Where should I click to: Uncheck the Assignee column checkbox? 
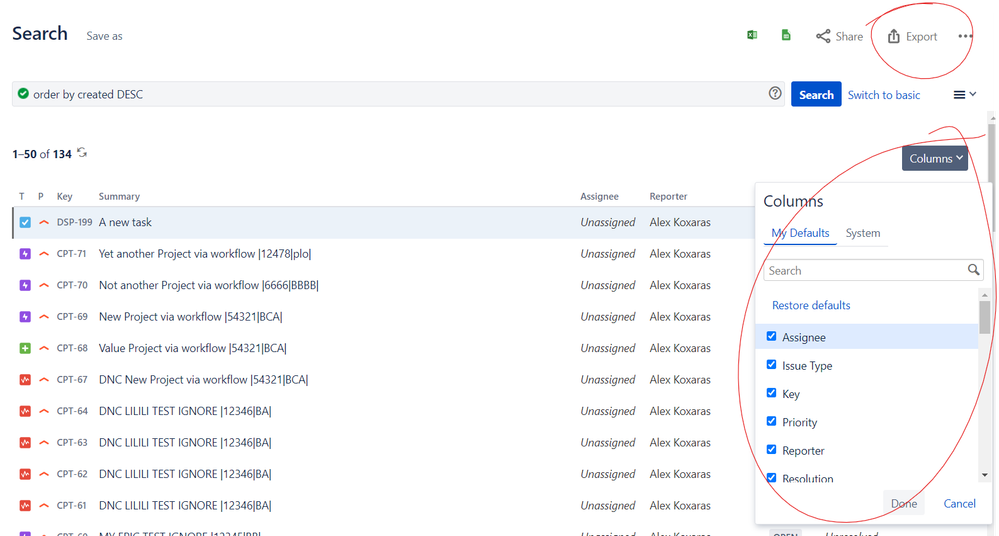coord(772,336)
